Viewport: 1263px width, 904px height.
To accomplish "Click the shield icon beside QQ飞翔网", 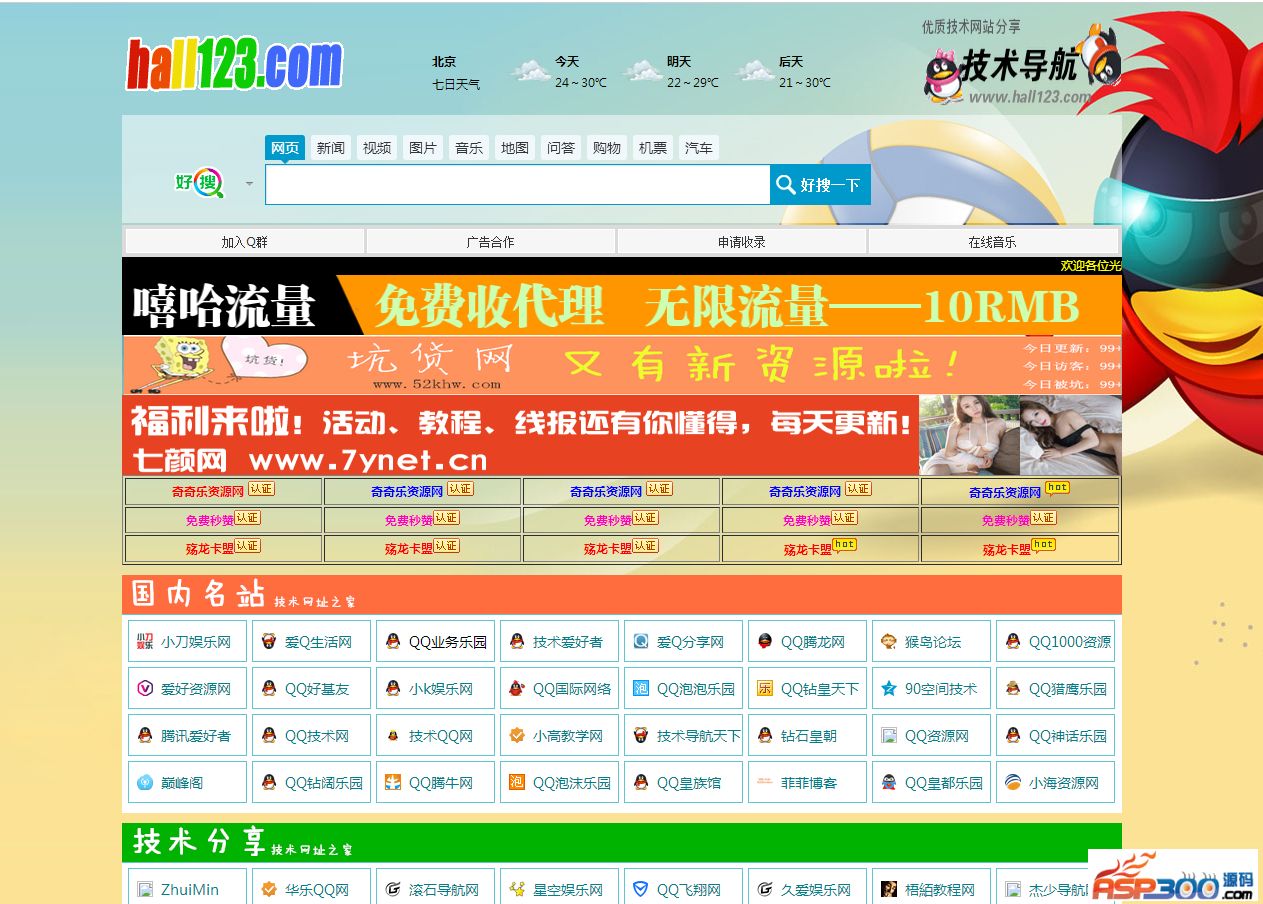I will coord(641,889).
